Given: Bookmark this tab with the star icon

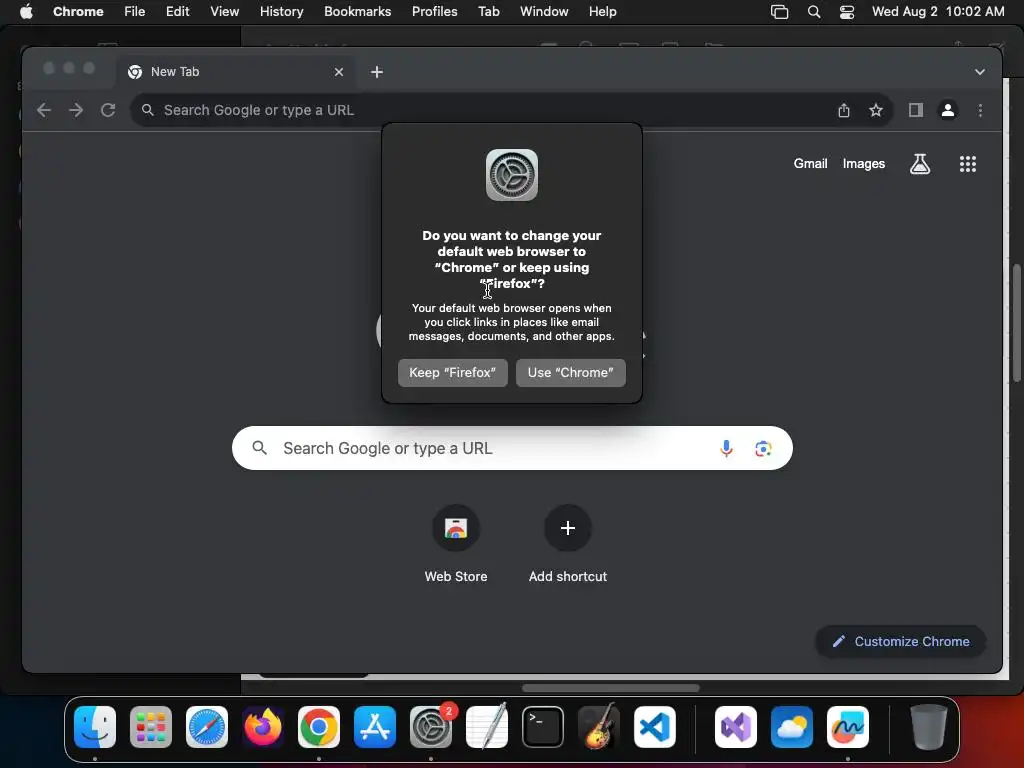Looking at the screenshot, I should pyautogui.click(x=876, y=110).
